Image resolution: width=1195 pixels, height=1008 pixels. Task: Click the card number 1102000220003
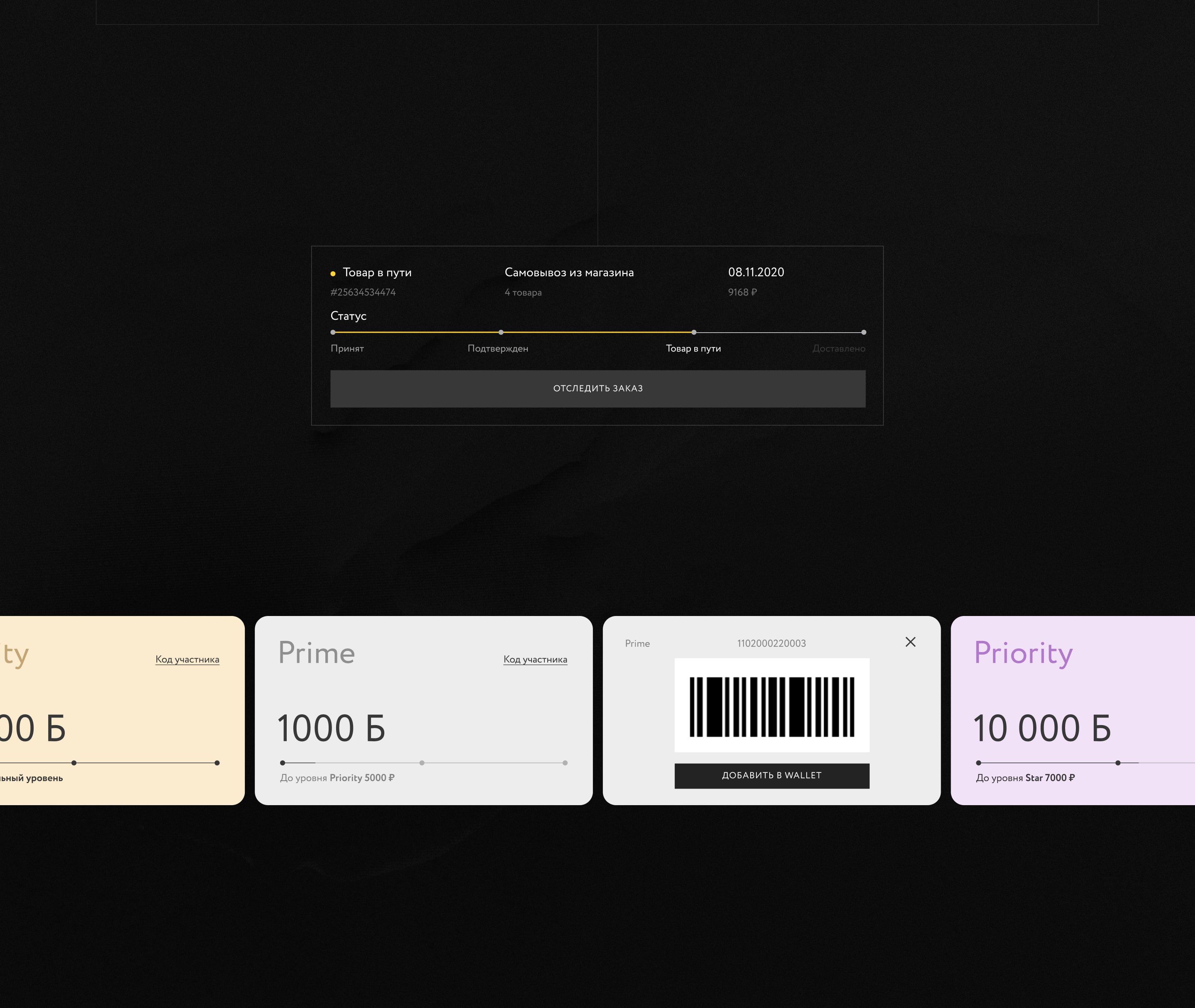[771, 643]
